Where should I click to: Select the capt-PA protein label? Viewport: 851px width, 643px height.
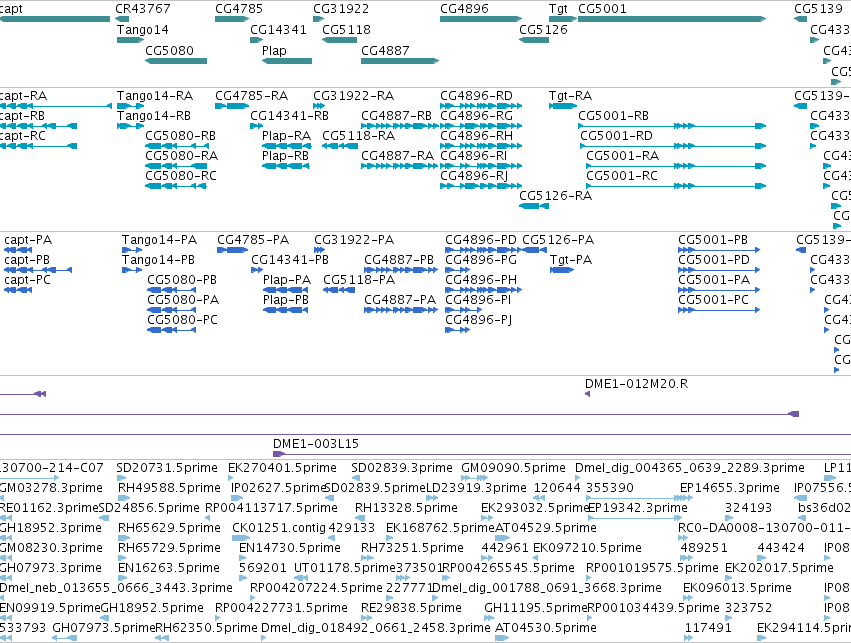[28, 240]
